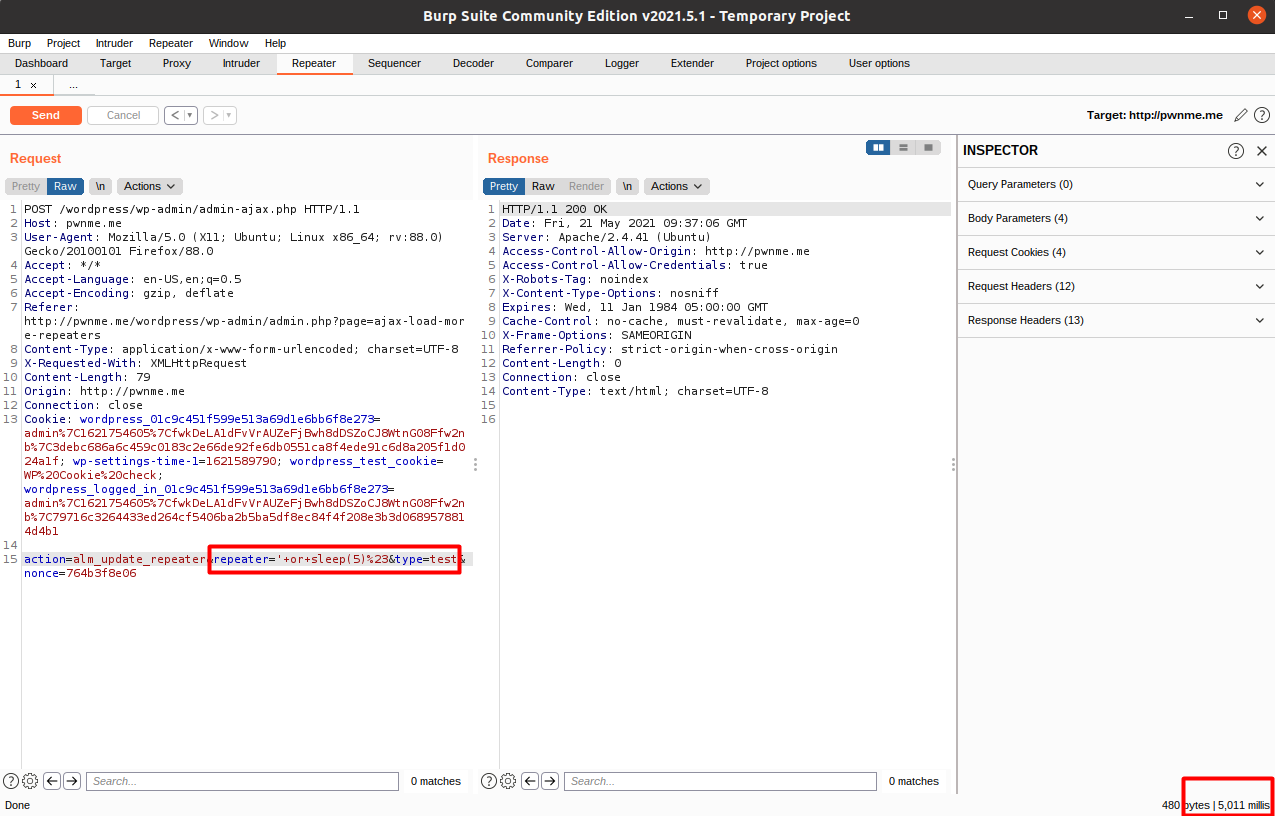The width and height of the screenshot is (1275, 816).
Task: Go to next match in response search
Action: (x=550, y=781)
